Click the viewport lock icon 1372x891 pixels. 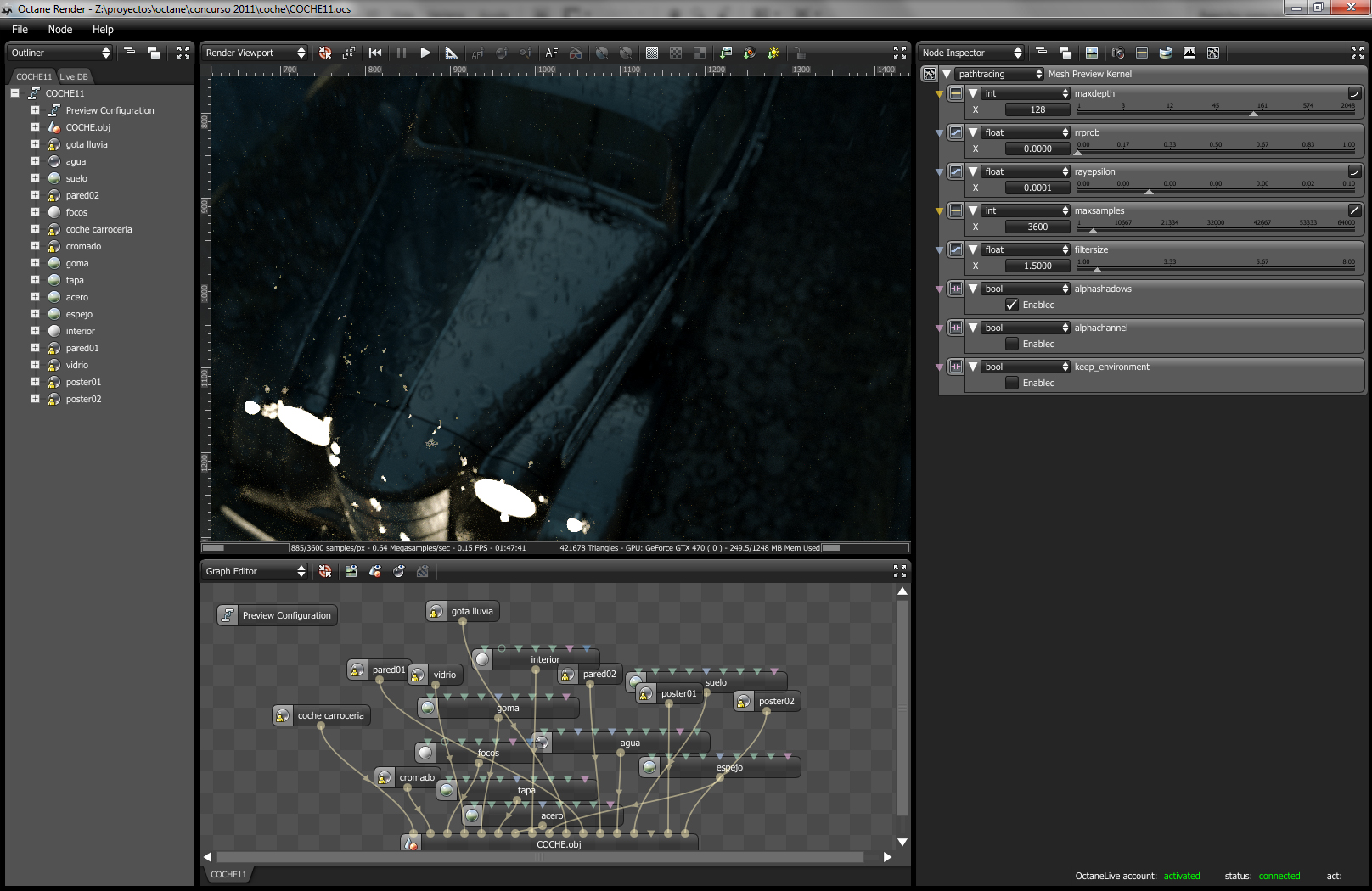[x=799, y=53]
